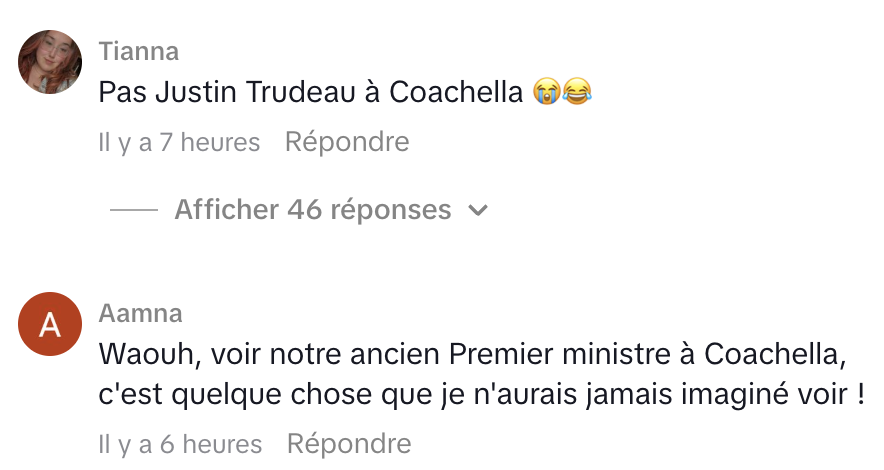
Task: Reply to Aamna's comment with Répondre
Action: [349, 443]
